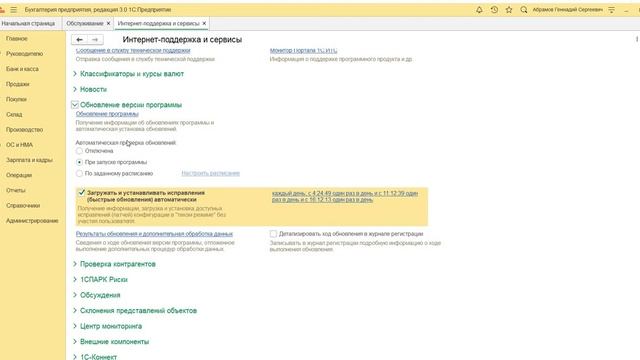Click Настроить расписание link

click(211, 173)
